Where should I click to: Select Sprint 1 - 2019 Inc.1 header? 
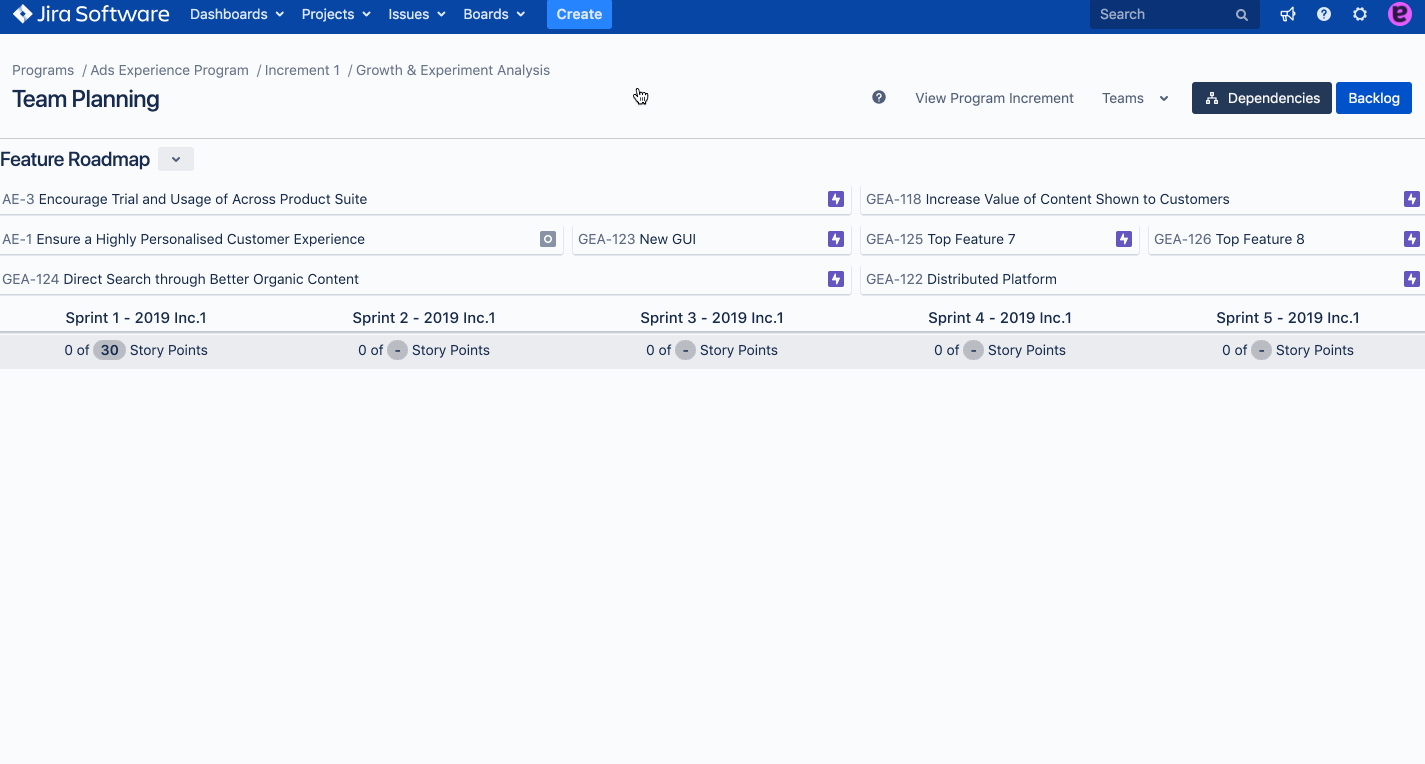(x=136, y=318)
